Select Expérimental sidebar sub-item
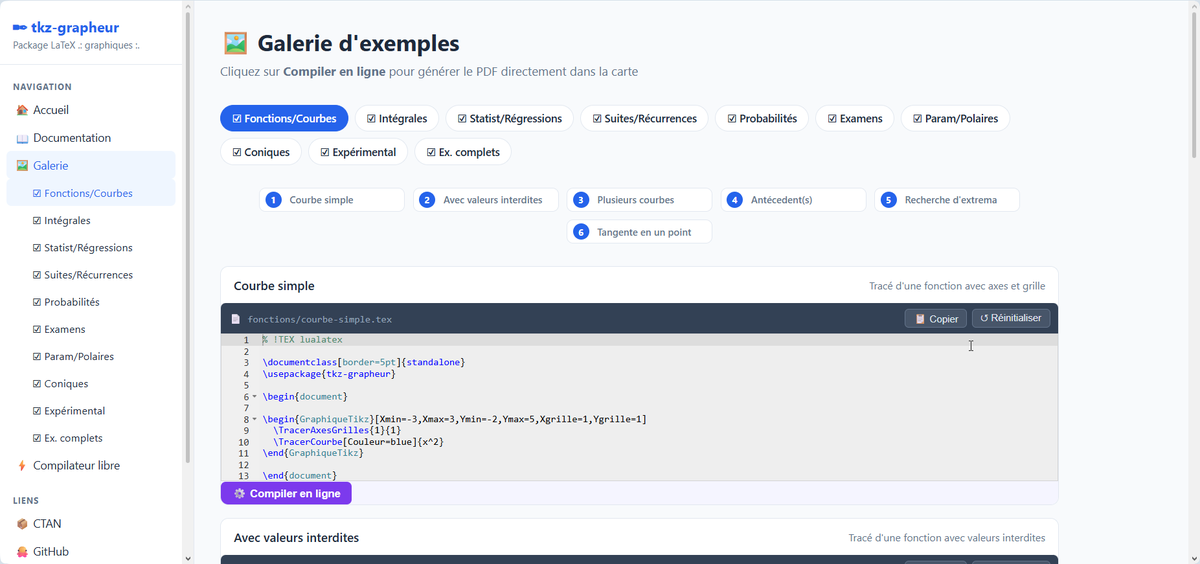The height and width of the screenshot is (564, 1200). point(91,410)
